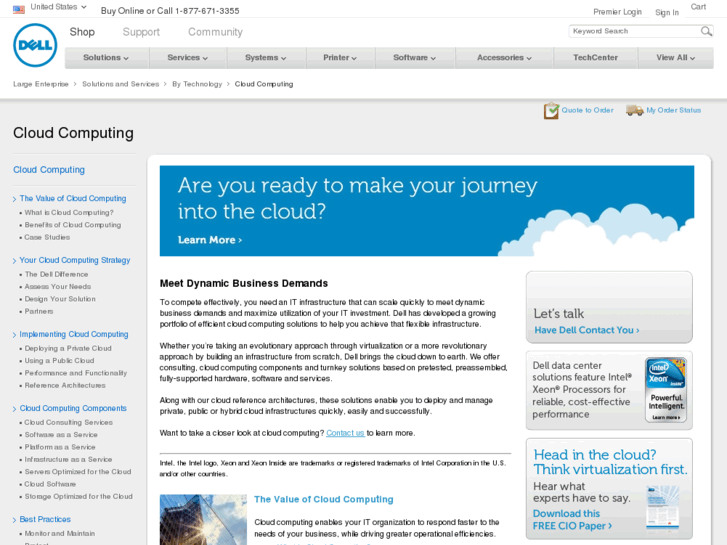Open Using a Public Cloud link
This screenshot has width=727, height=545.
click(x=59, y=360)
